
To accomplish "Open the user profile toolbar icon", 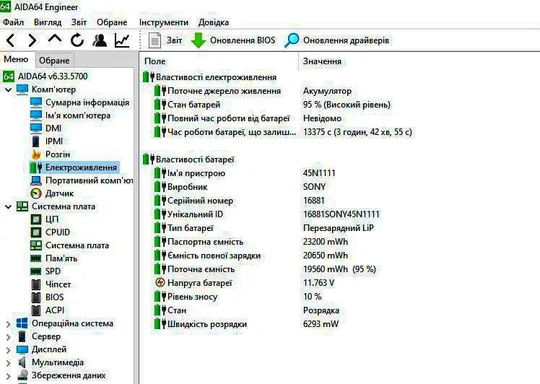I will pos(100,40).
